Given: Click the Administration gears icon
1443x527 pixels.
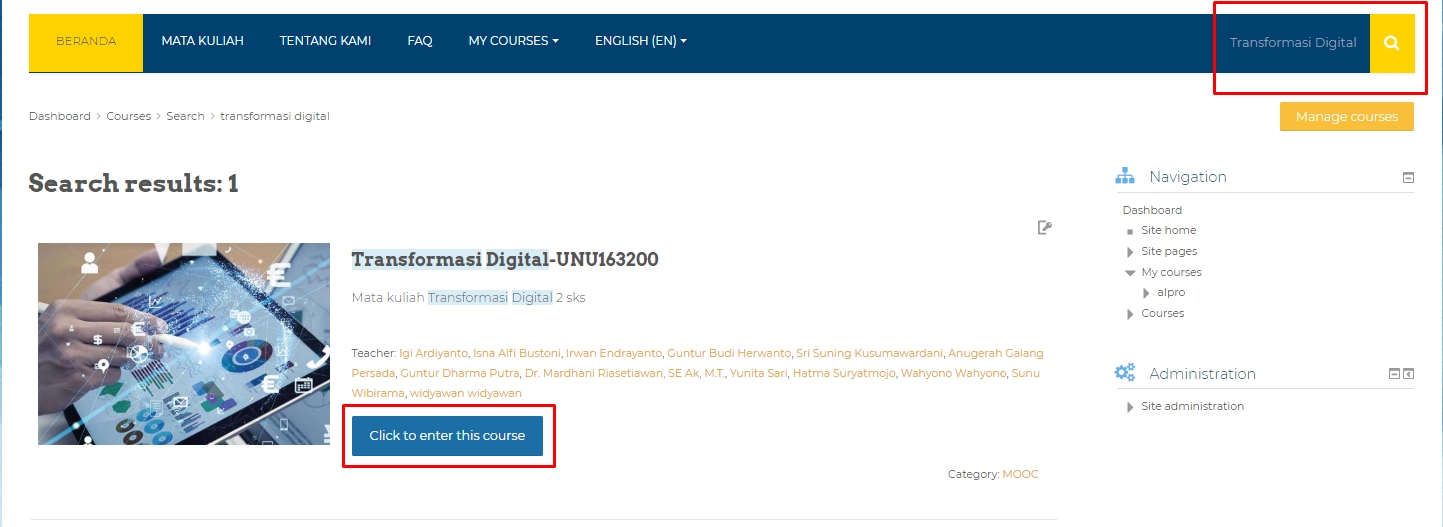Looking at the screenshot, I should pyautogui.click(x=1125, y=373).
